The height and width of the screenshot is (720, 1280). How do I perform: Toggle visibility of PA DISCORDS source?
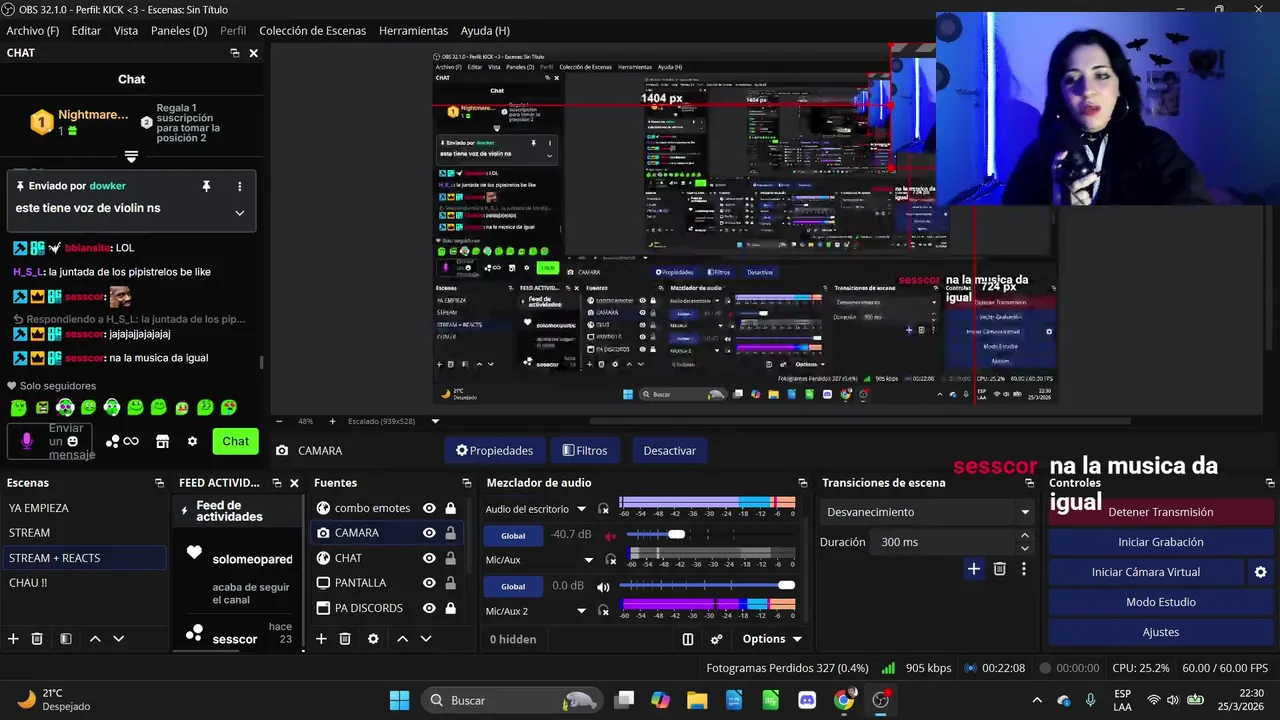[429, 608]
